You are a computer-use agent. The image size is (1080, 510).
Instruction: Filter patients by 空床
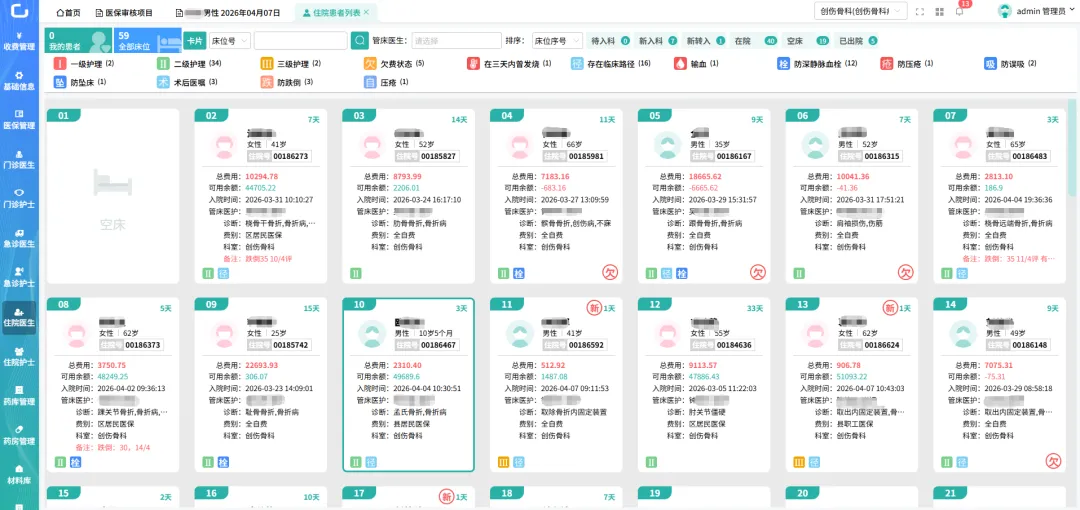tap(807, 41)
